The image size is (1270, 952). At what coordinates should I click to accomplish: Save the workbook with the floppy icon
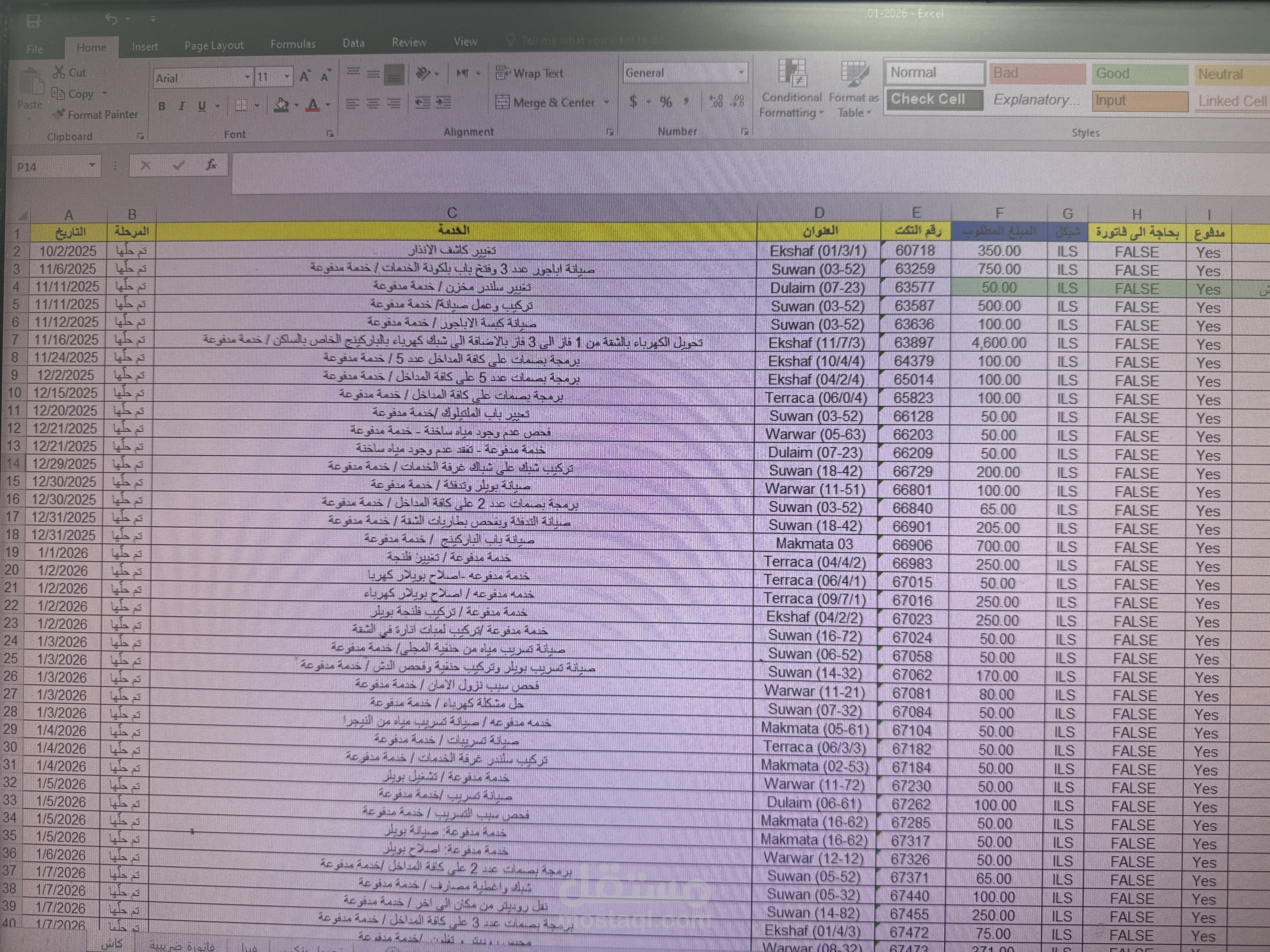coord(33,22)
